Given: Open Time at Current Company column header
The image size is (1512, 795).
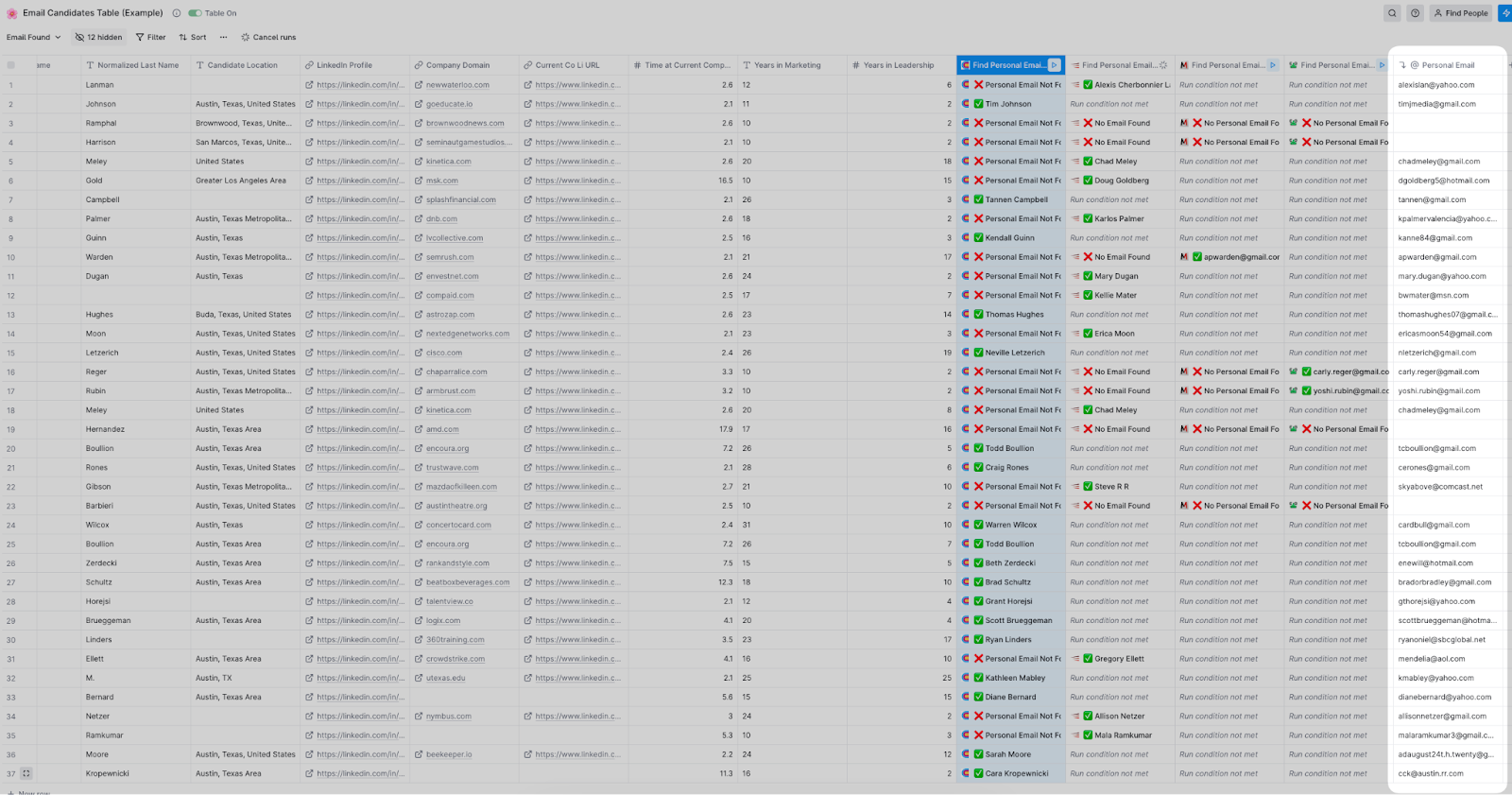Looking at the screenshot, I should 682,65.
